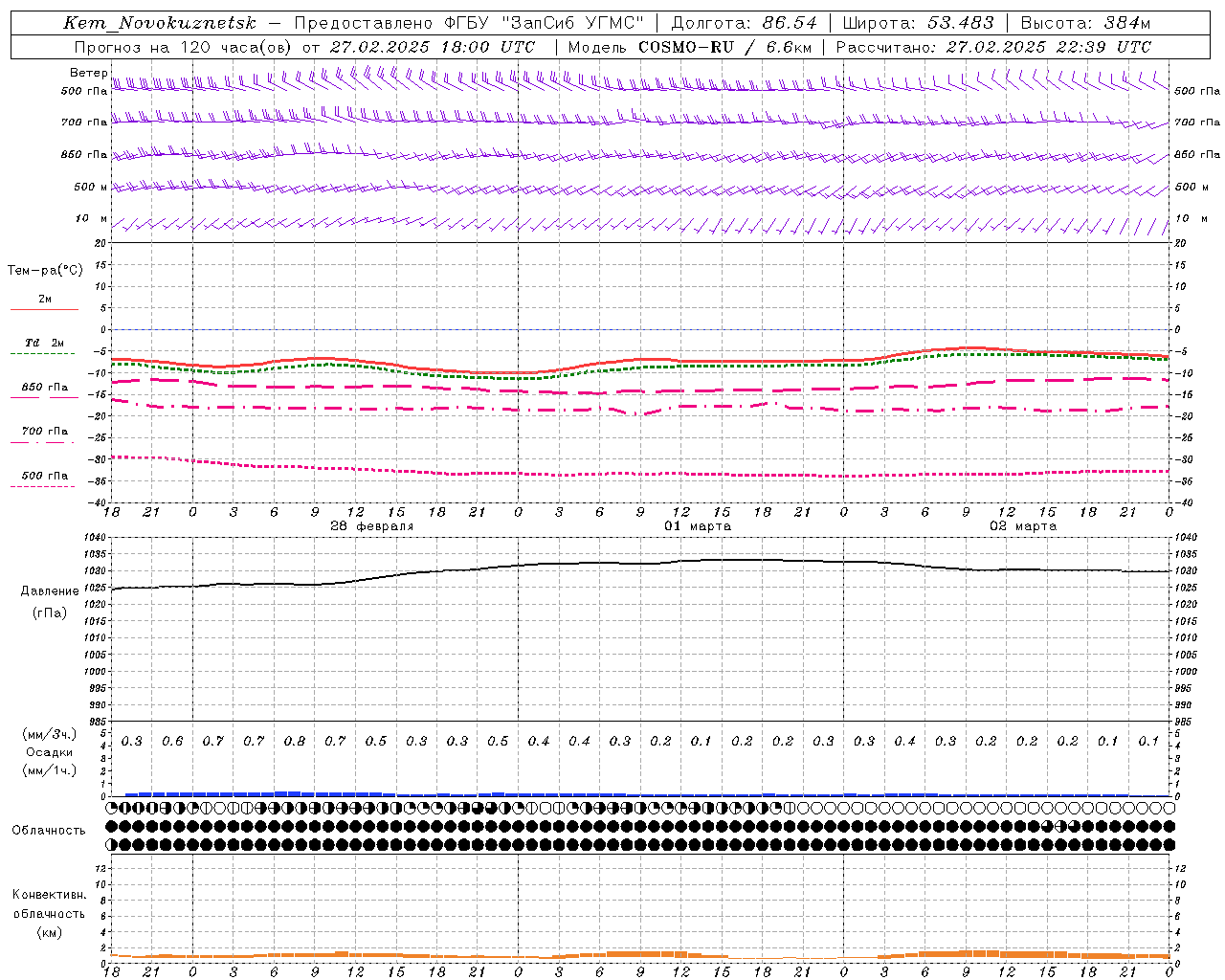1225x980 pixels.
Task: Click the 'Высота: 384м' elevation value
Action: pyautogui.click(x=1086, y=23)
